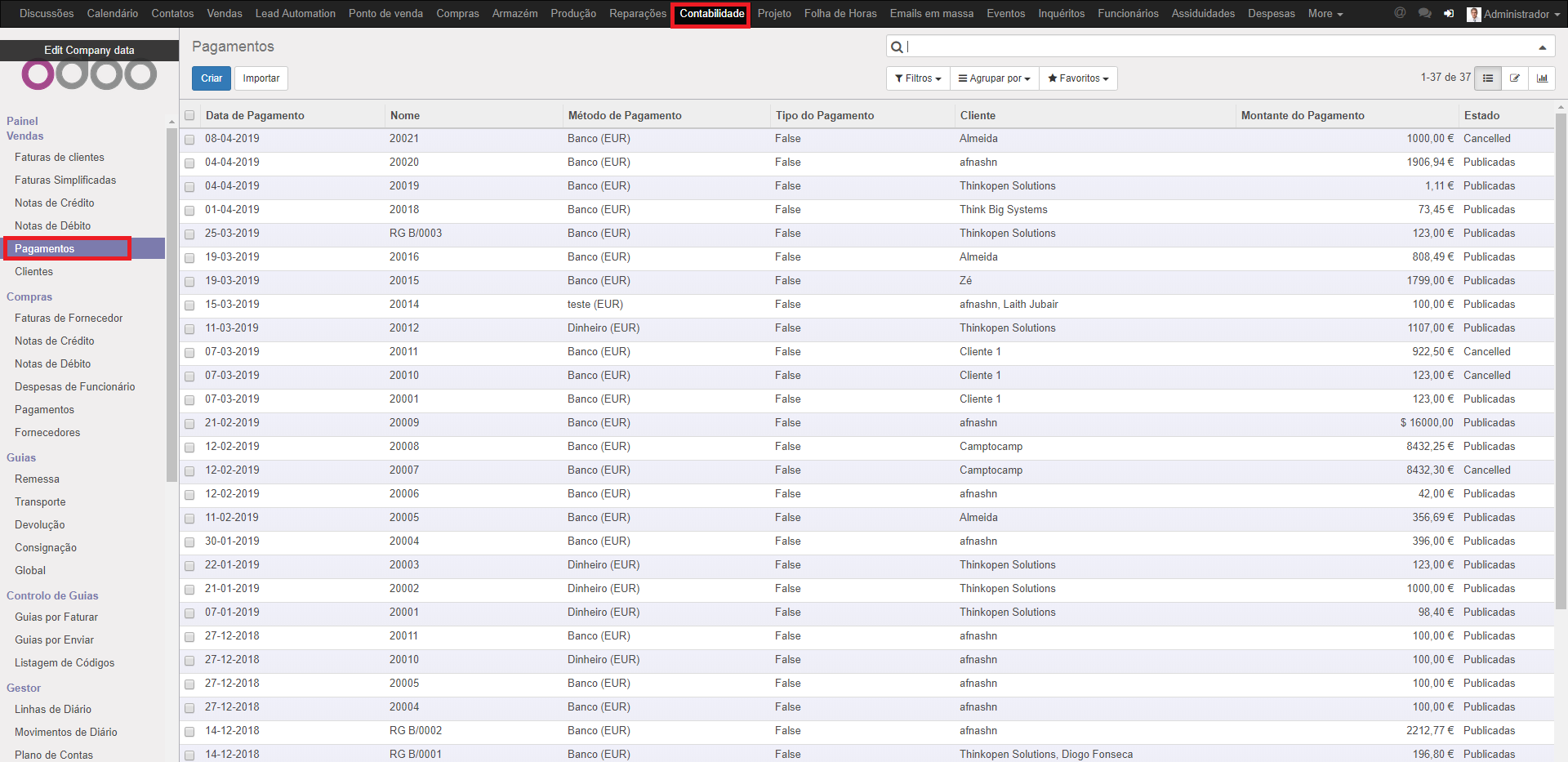Open Movimentos de Diário in sidebar
1568x762 pixels.
[66, 732]
